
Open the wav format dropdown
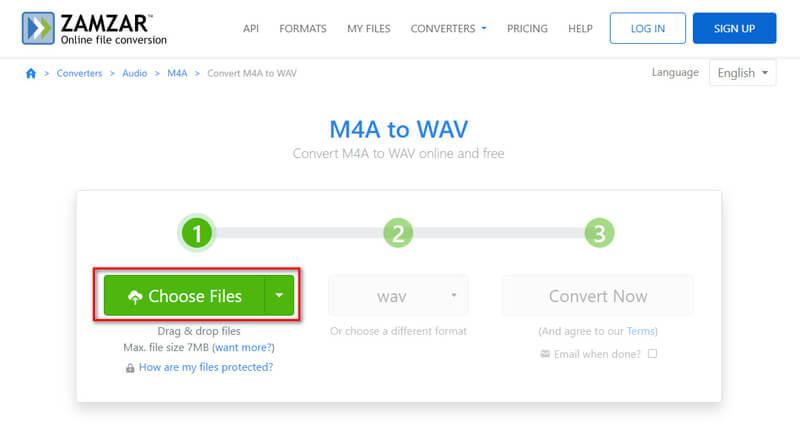coord(398,296)
